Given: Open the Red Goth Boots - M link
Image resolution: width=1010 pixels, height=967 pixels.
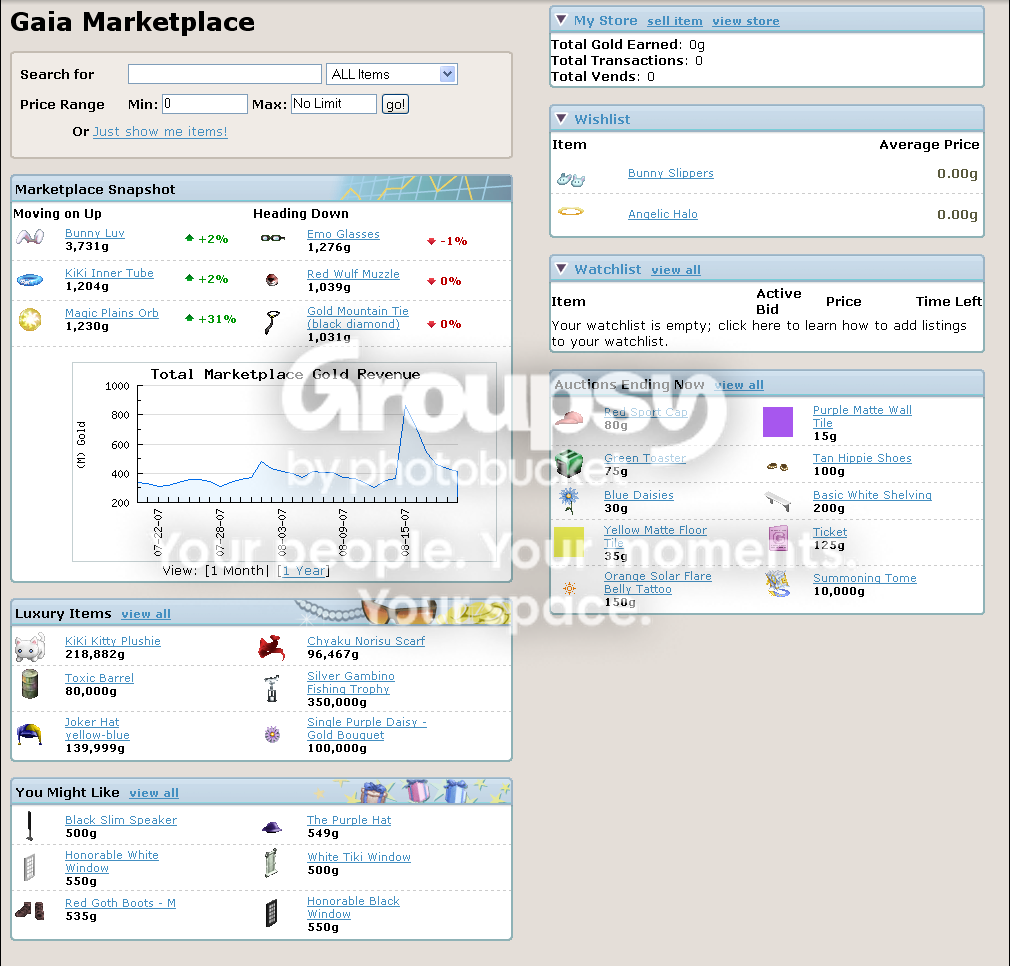Looking at the screenshot, I should click(120, 903).
